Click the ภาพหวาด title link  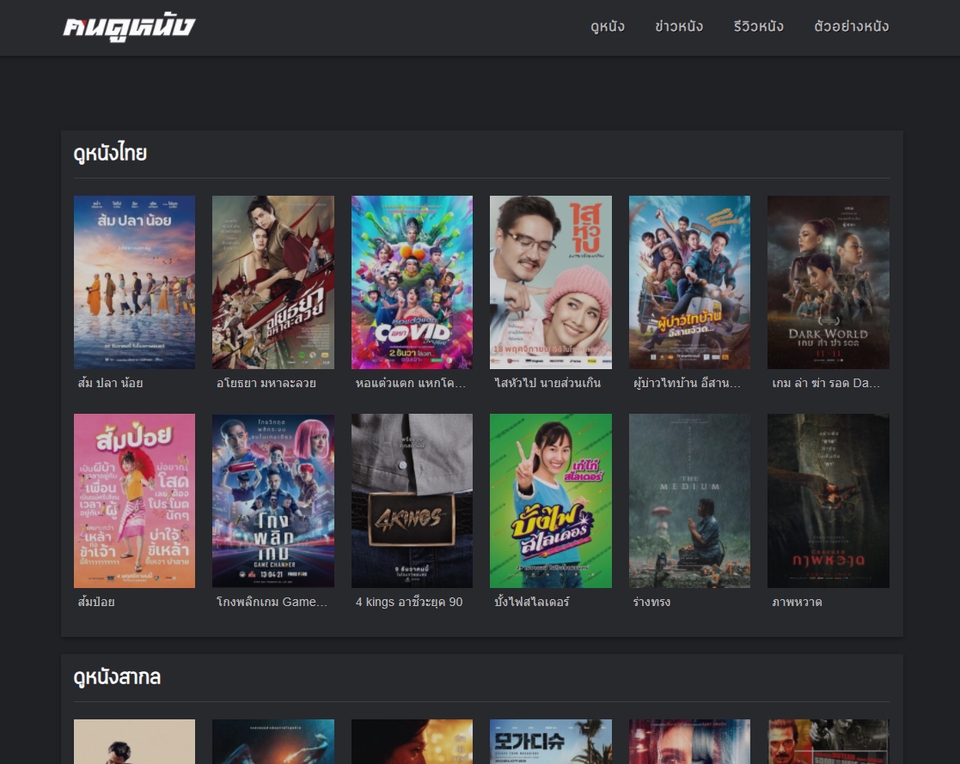(x=797, y=602)
